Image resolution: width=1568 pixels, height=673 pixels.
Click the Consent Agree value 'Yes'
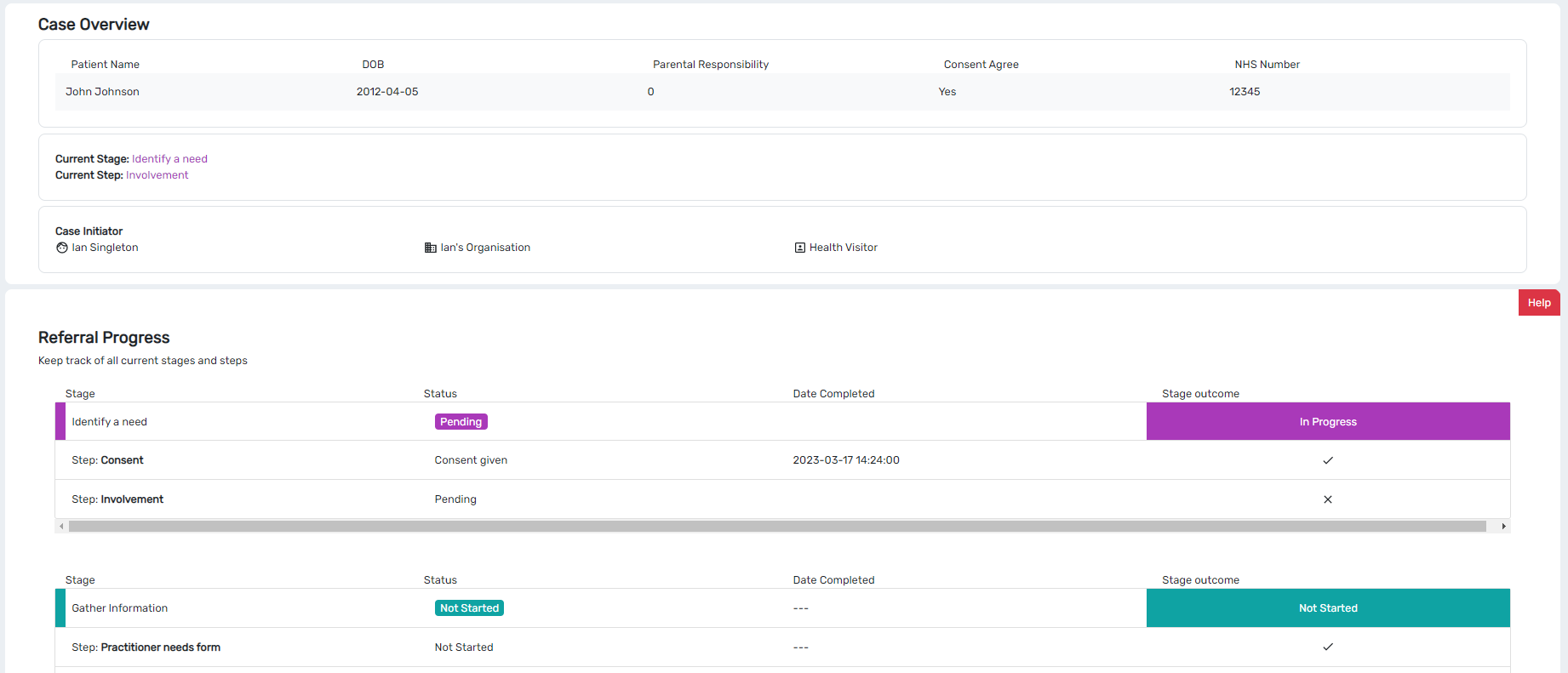pos(947,92)
